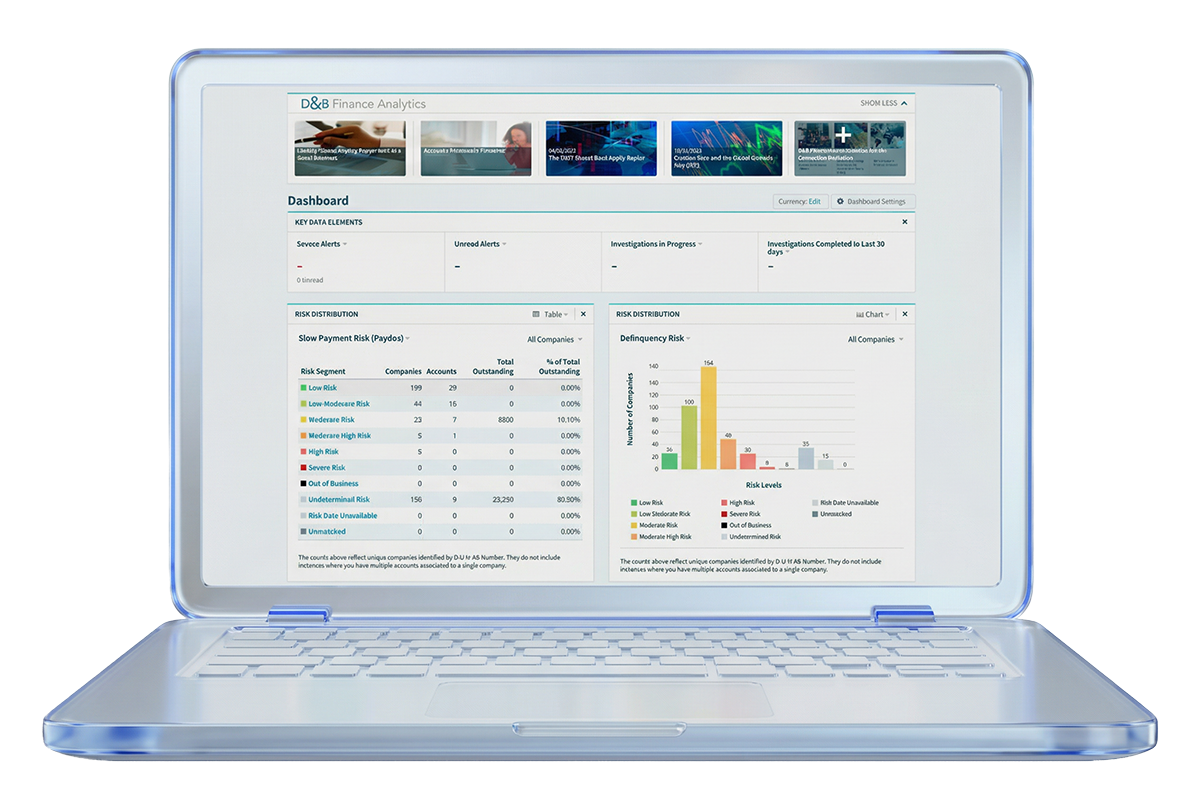Click the bar chart icon beside Chart
This screenshot has height=805, width=1200.
pos(859,314)
